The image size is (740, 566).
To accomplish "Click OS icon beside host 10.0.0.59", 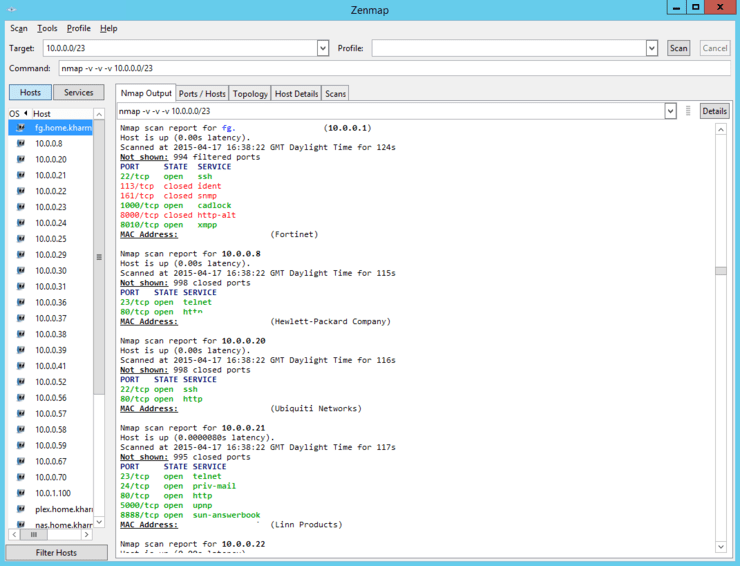I will [x=21, y=445].
